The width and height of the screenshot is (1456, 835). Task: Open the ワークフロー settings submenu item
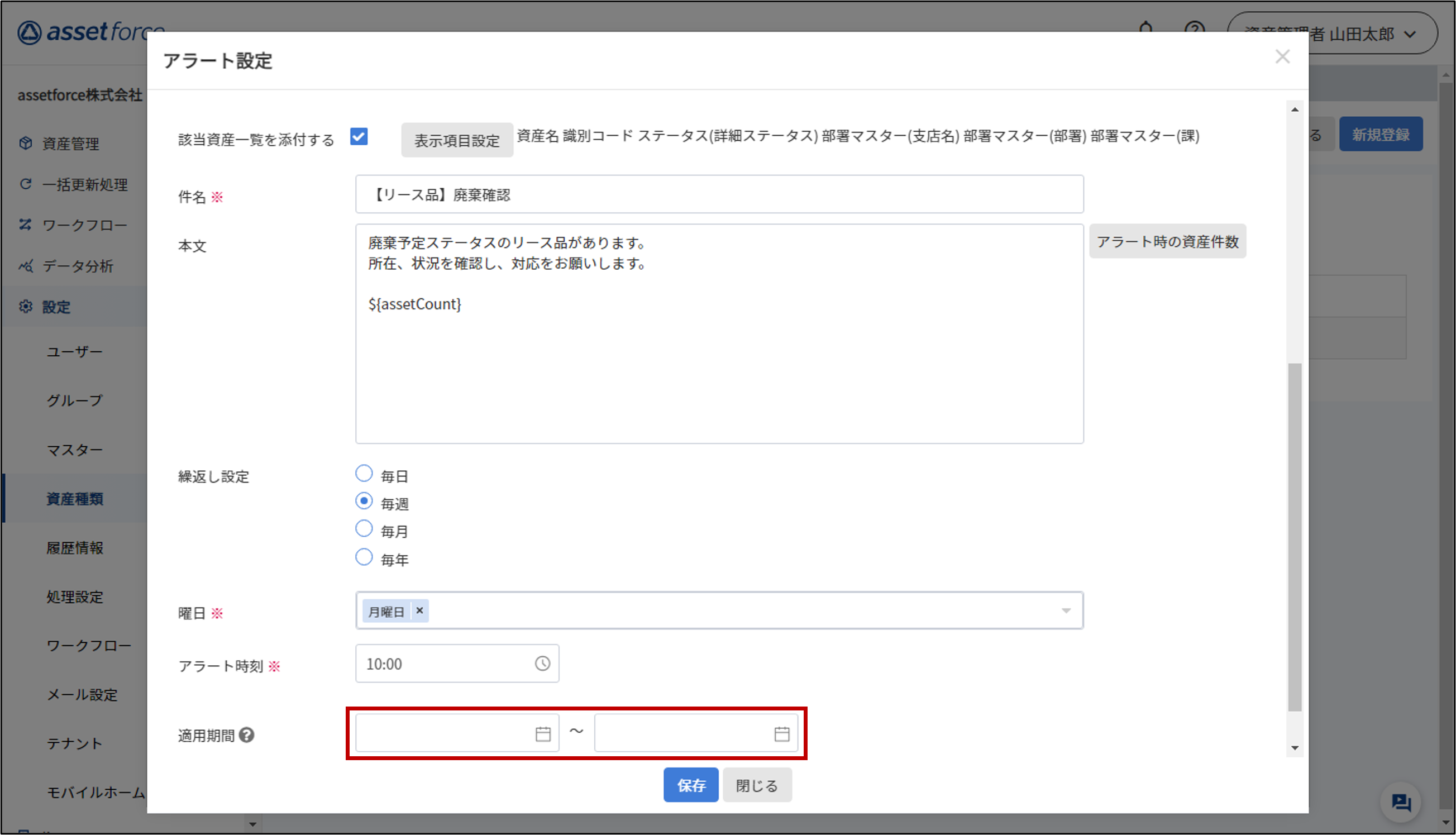point(89,645)
